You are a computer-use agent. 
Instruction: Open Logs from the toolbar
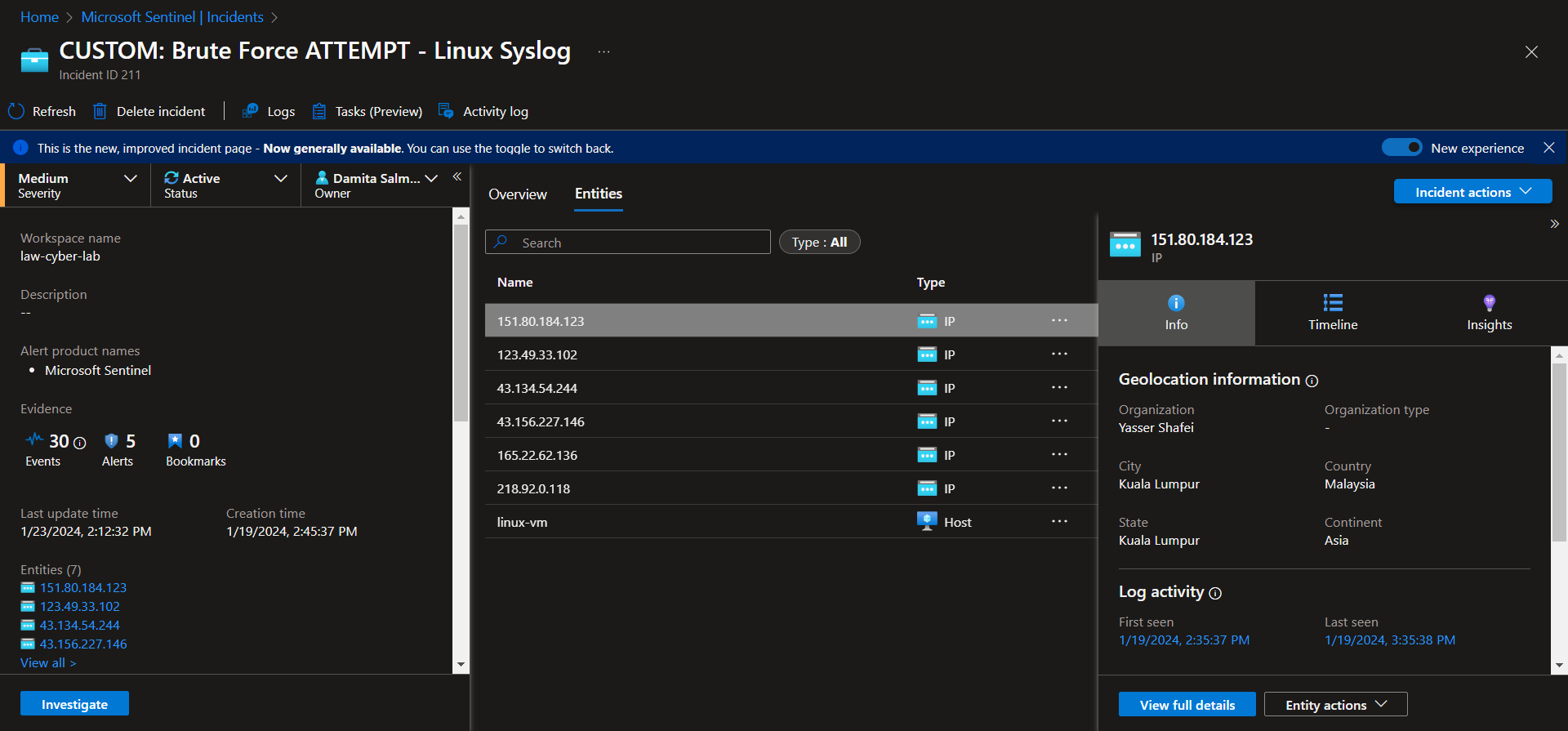tap(269, 111)
